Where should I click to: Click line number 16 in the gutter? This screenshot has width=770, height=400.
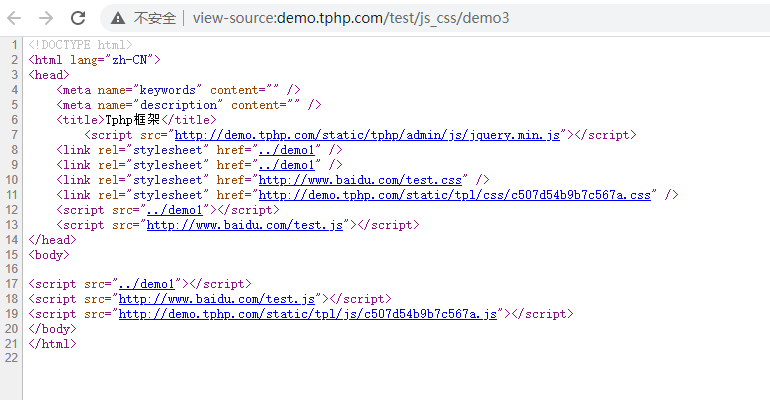click(x=11, y=269)
